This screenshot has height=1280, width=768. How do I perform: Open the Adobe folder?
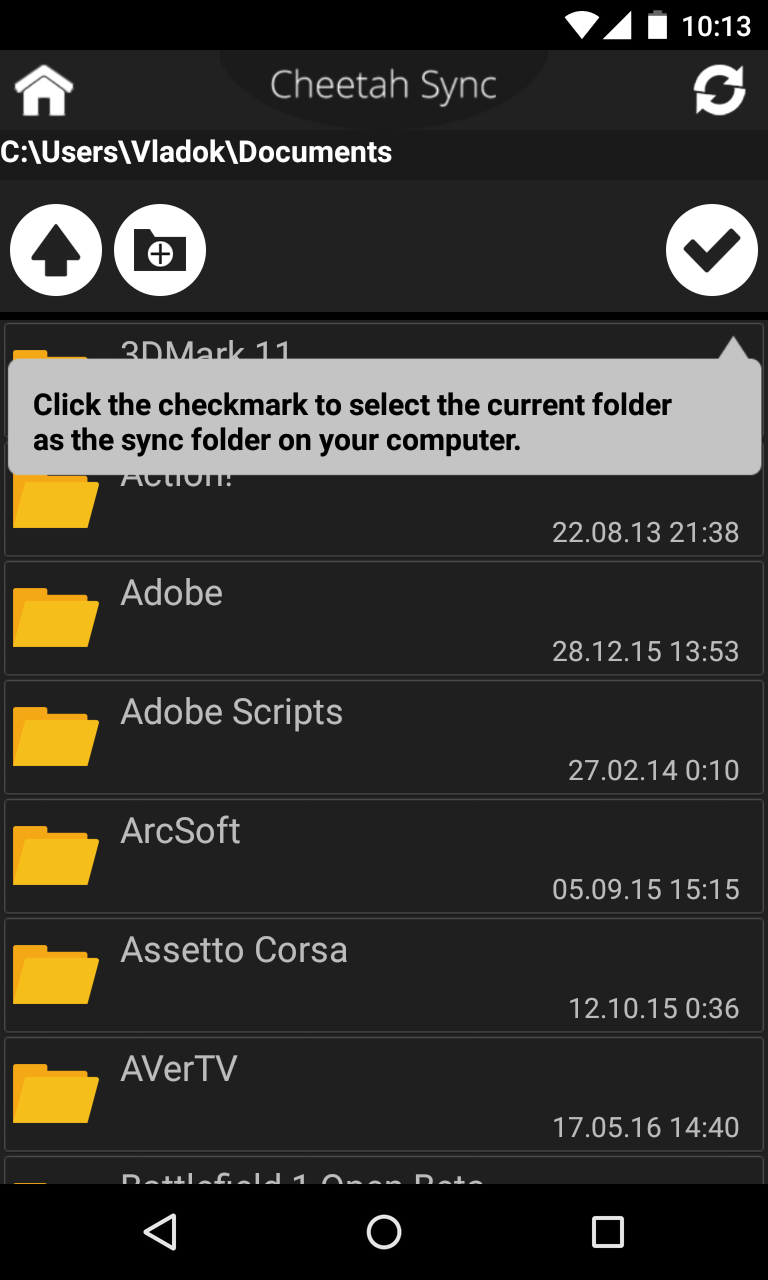[384, 618]
